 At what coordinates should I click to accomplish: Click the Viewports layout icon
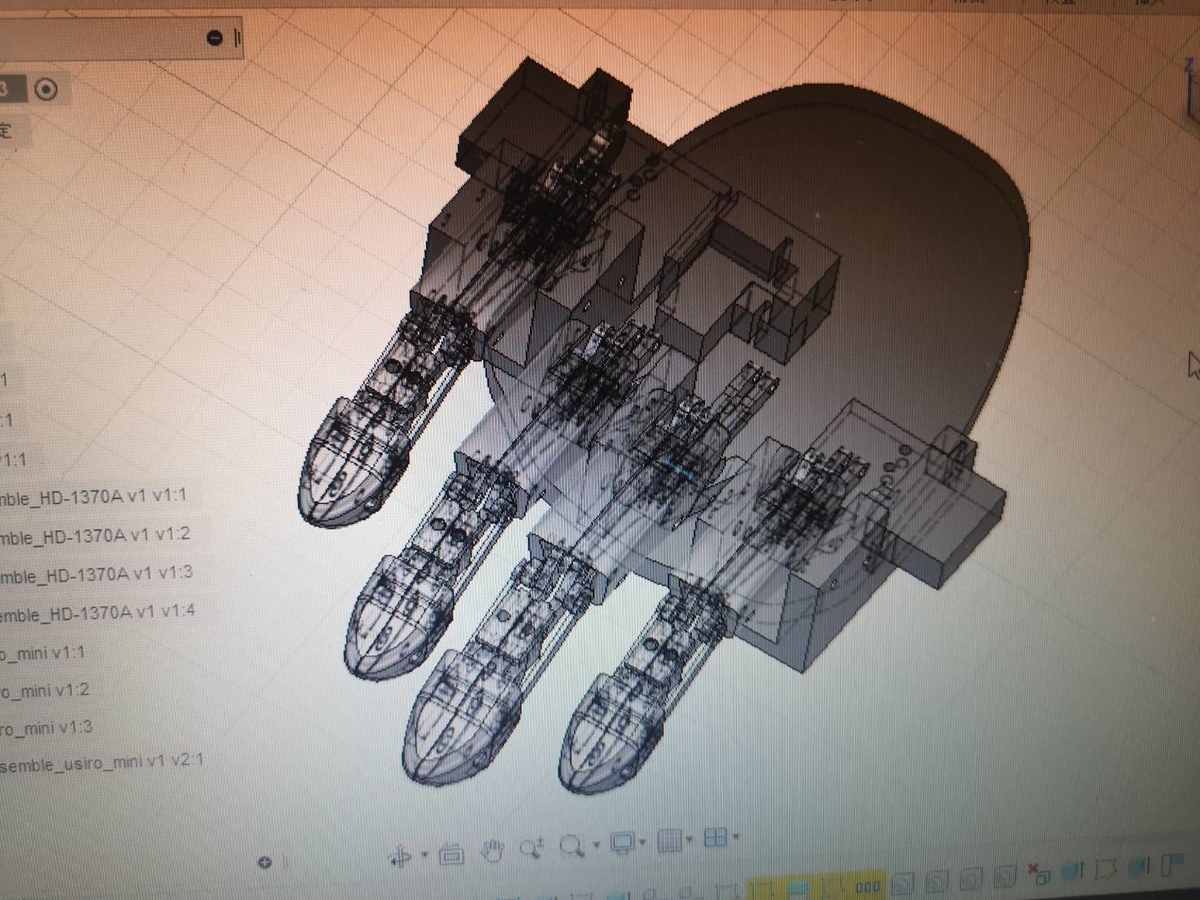coord(715,837)
